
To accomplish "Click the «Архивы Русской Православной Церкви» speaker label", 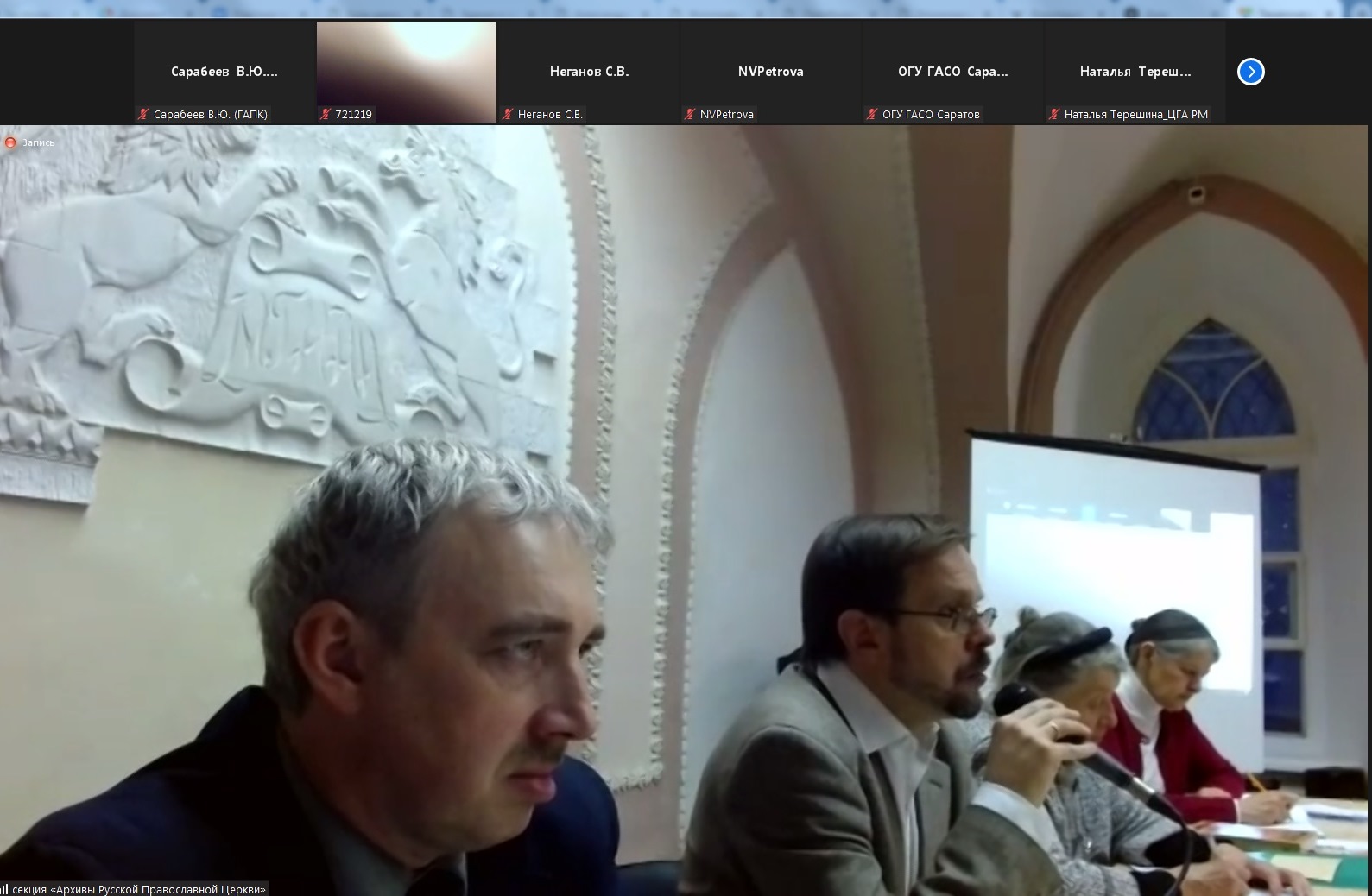I will click(x=140, y=888).
